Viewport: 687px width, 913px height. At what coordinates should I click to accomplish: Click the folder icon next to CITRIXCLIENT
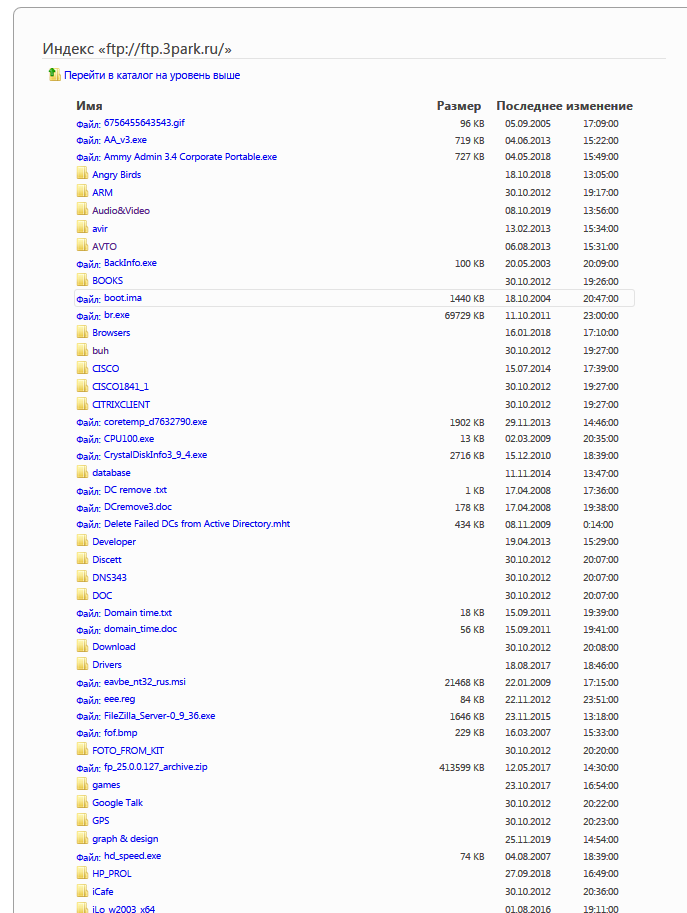[x=83, y=404]
